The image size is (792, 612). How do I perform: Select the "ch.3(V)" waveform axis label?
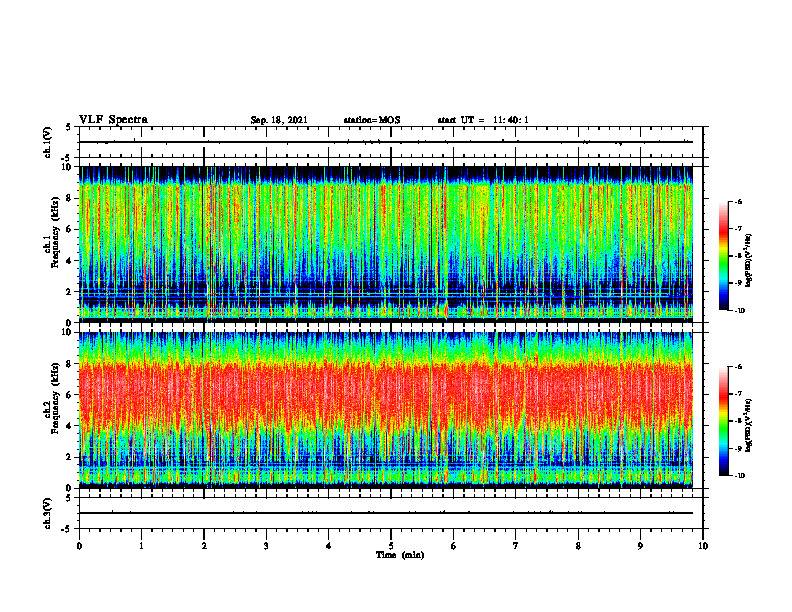coord(48,513)
